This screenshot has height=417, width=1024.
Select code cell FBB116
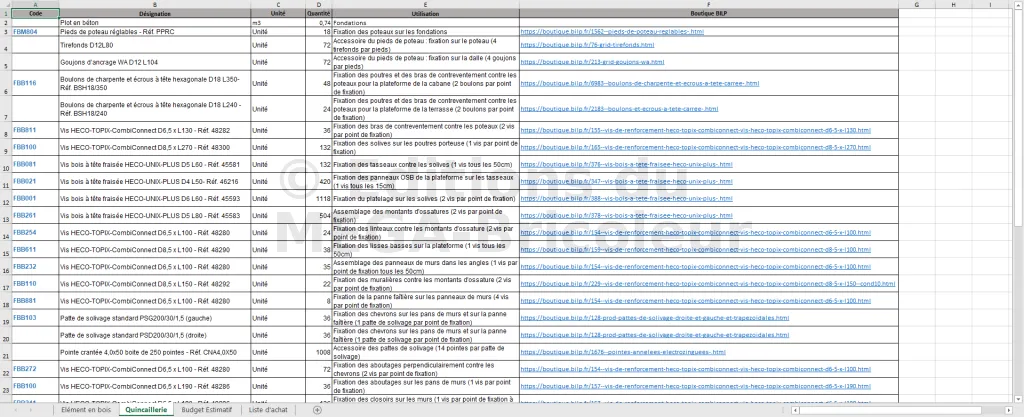pos(35,84)
